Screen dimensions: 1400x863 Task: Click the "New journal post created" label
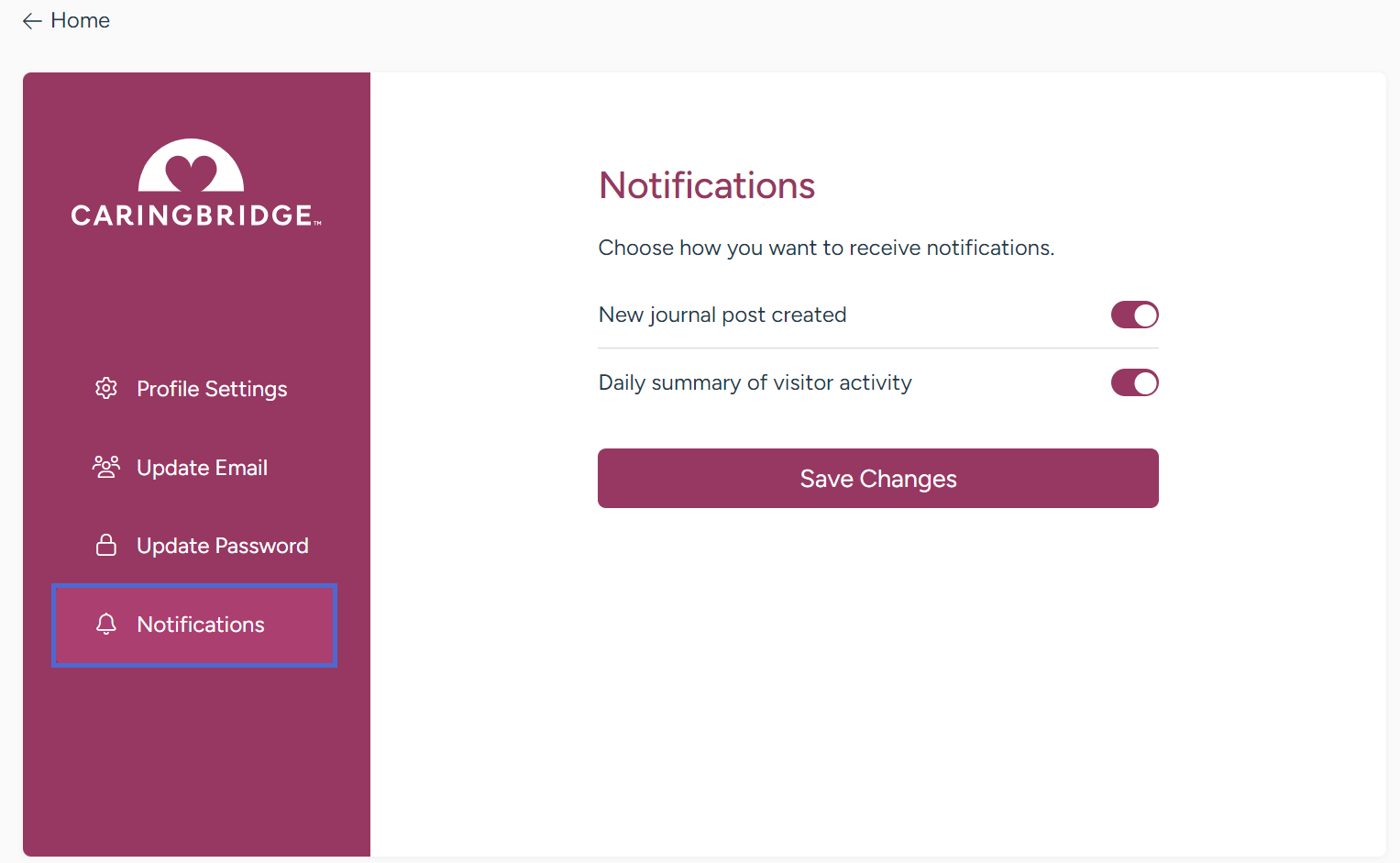click(x=722, y=315)
